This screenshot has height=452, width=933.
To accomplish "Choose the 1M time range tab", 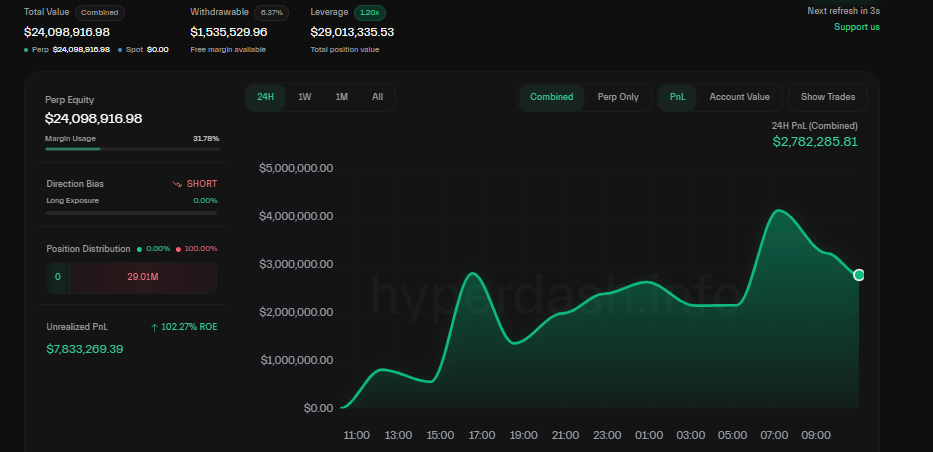I will pyautogui.click(x=341, y=97).
